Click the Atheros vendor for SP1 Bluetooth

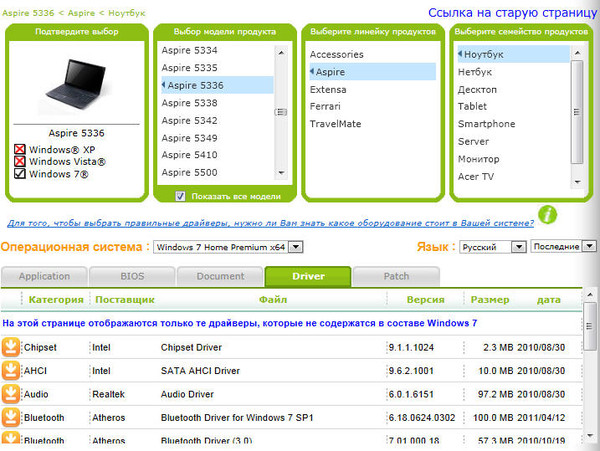point(109,418)
